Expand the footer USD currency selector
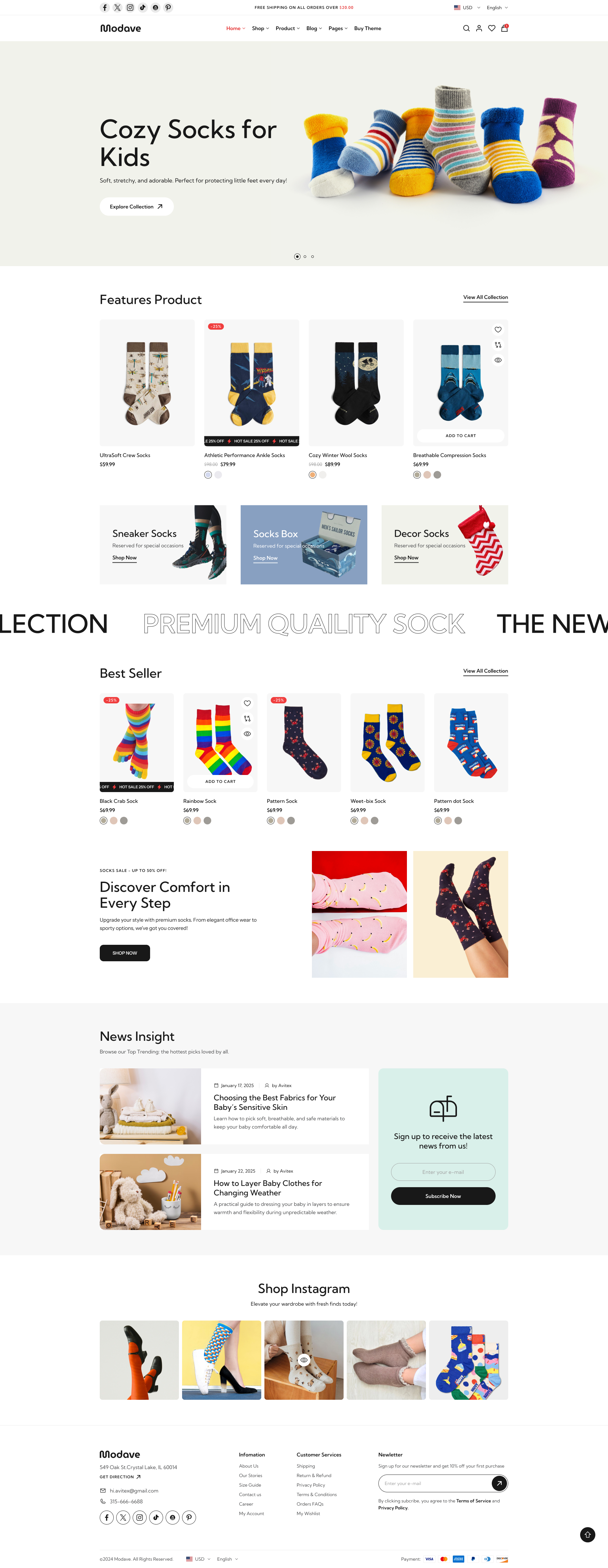Screen dimensions: 608x1568 (199, 1559)
